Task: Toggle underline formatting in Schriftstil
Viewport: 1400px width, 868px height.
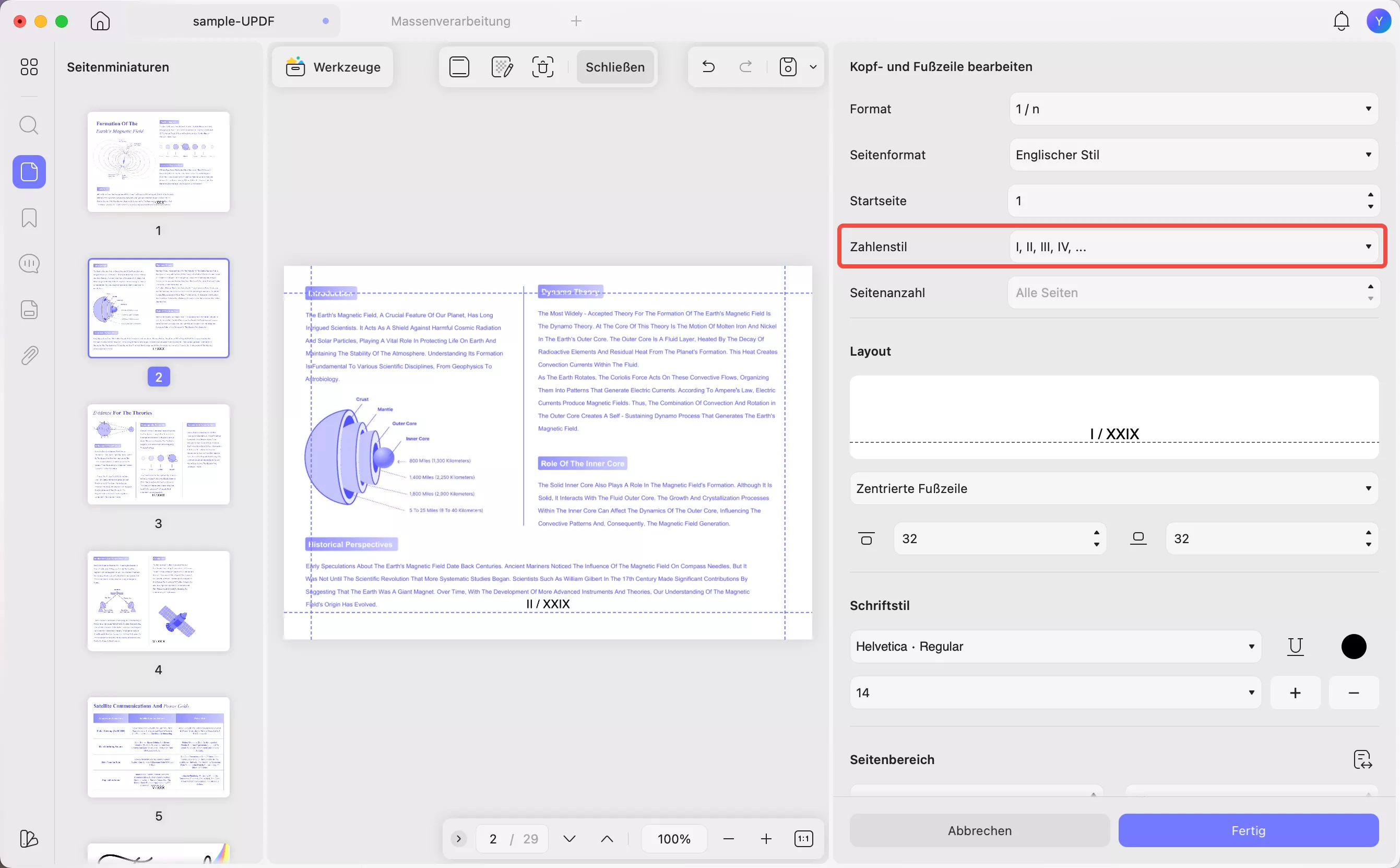Action: (1295, 647)
